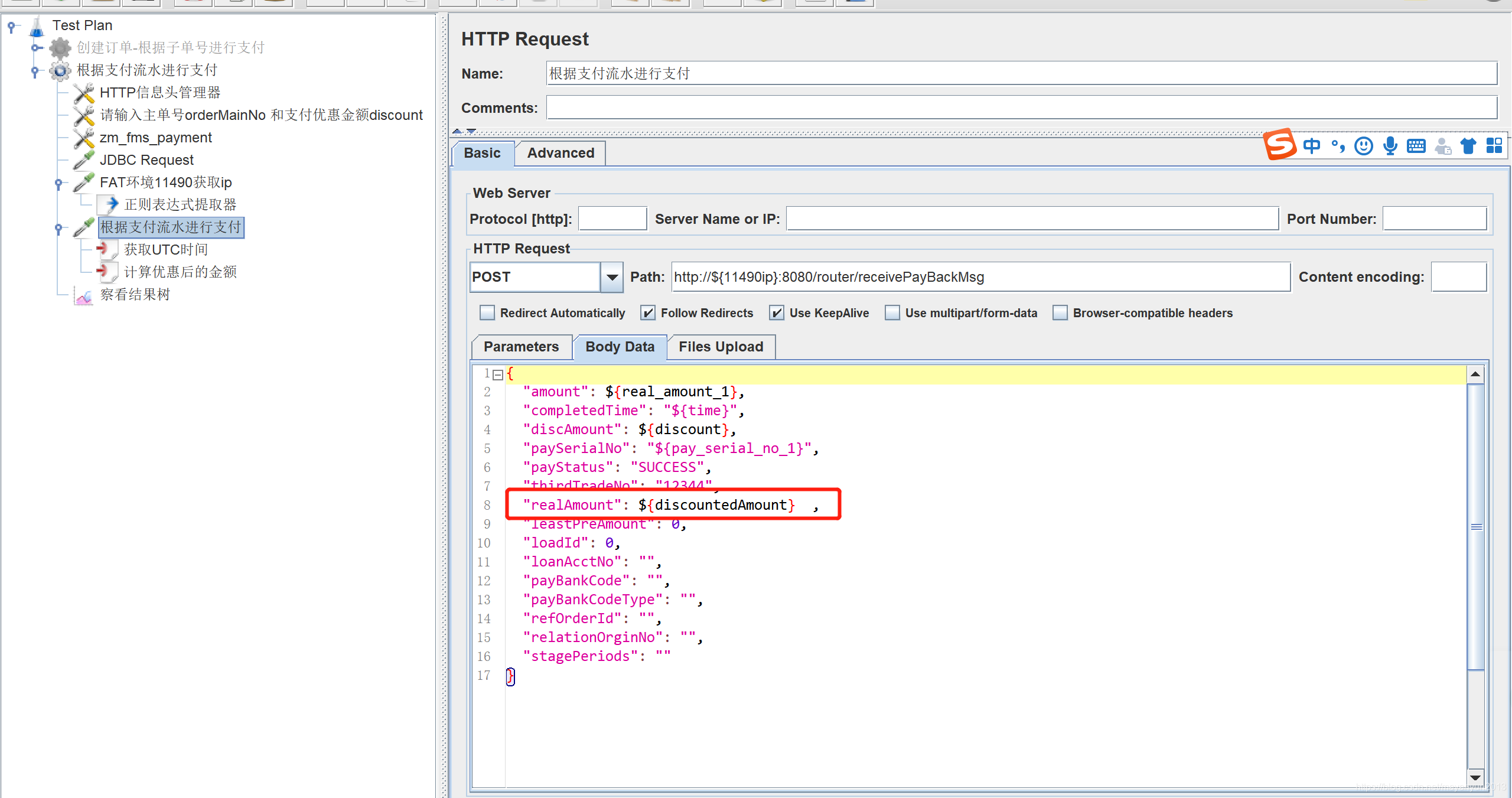This screenshot has width=1512, height=798.
Task: Uncheck Use KeepAlive checkbox
Action: [x=777, y=313]
